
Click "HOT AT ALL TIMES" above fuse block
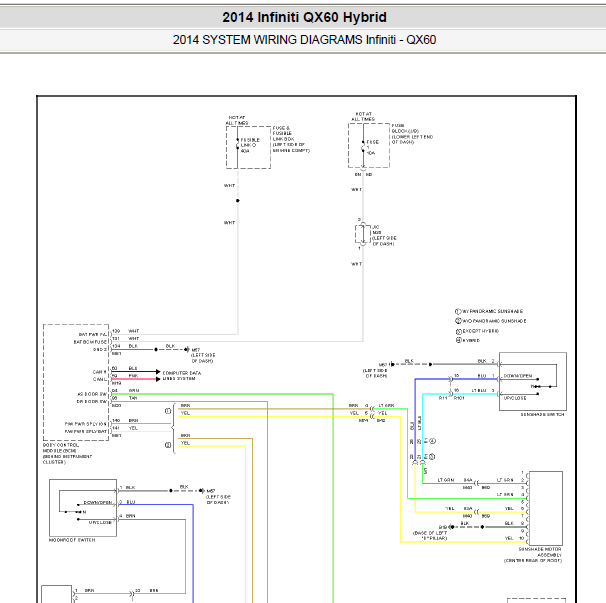(363, 116)
